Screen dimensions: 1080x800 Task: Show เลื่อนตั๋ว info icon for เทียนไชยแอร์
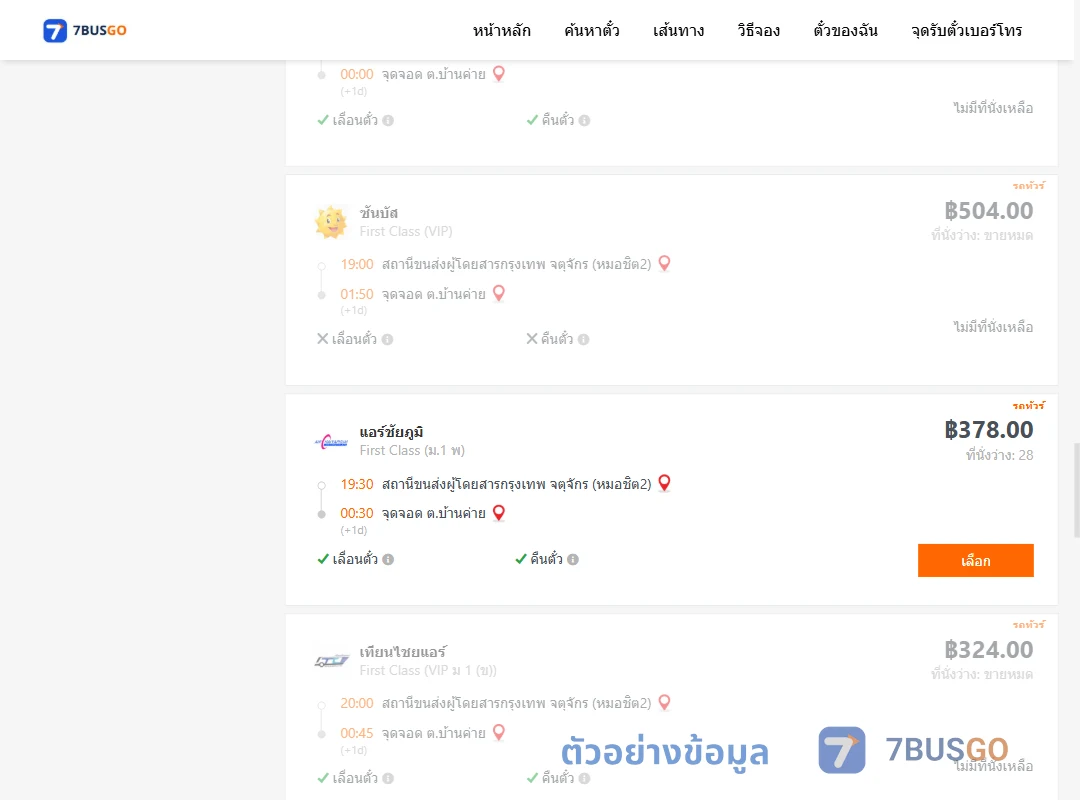tap(388, 778)
